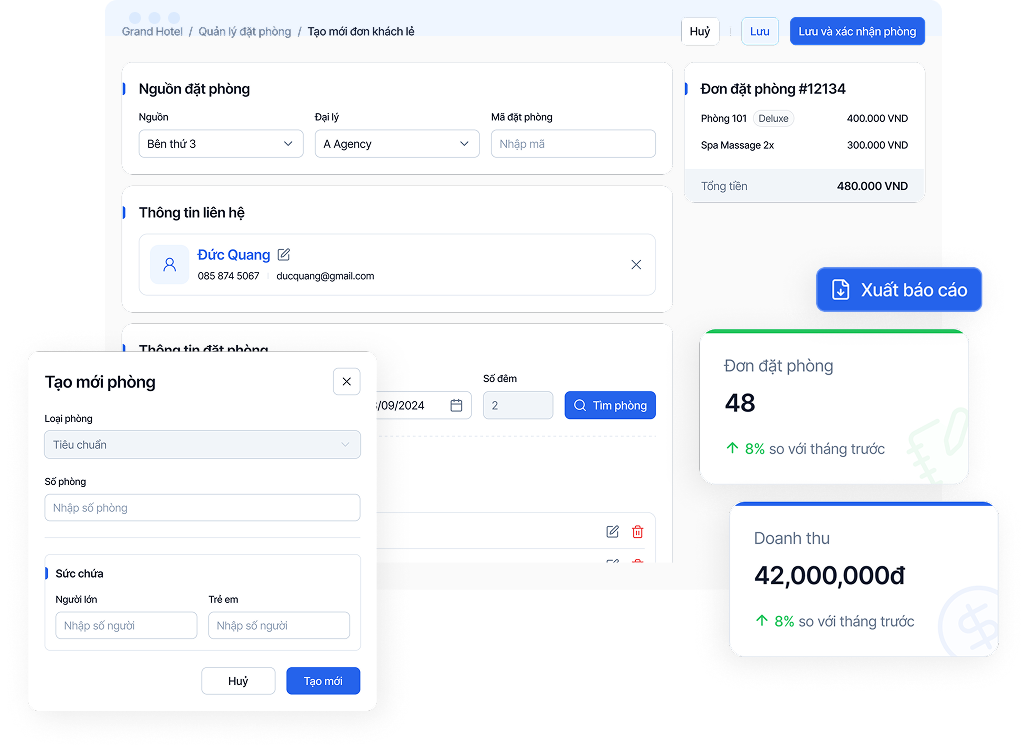Open Quản lý đặt phòng breadcrumb

(x=245, y=32)
